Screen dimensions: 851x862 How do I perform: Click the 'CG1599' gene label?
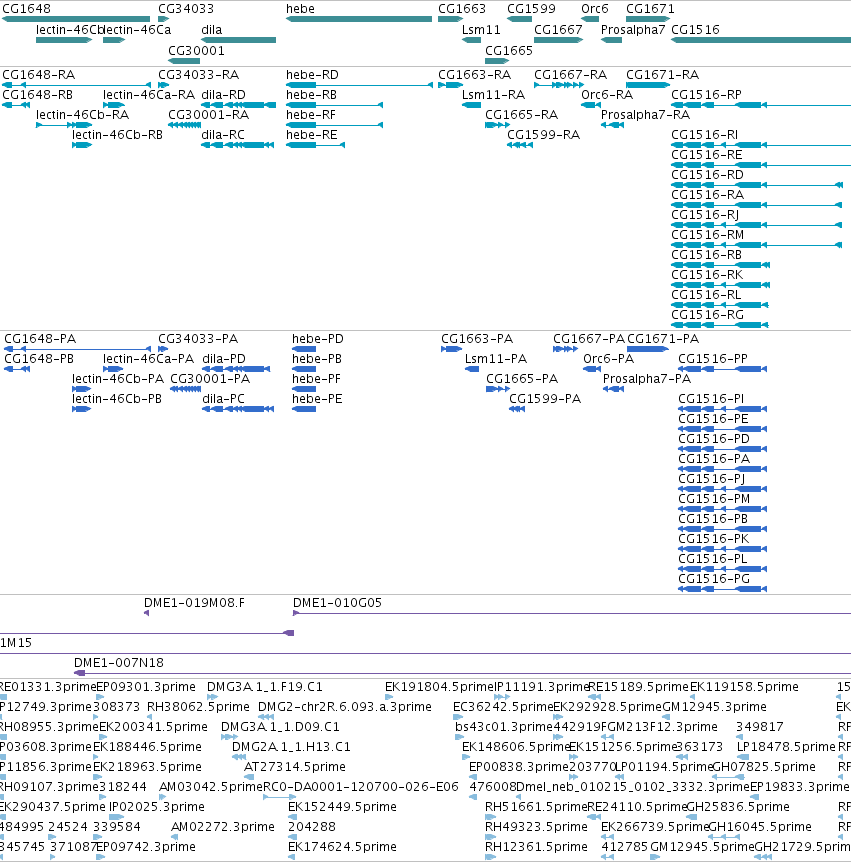tap(531, 9)
